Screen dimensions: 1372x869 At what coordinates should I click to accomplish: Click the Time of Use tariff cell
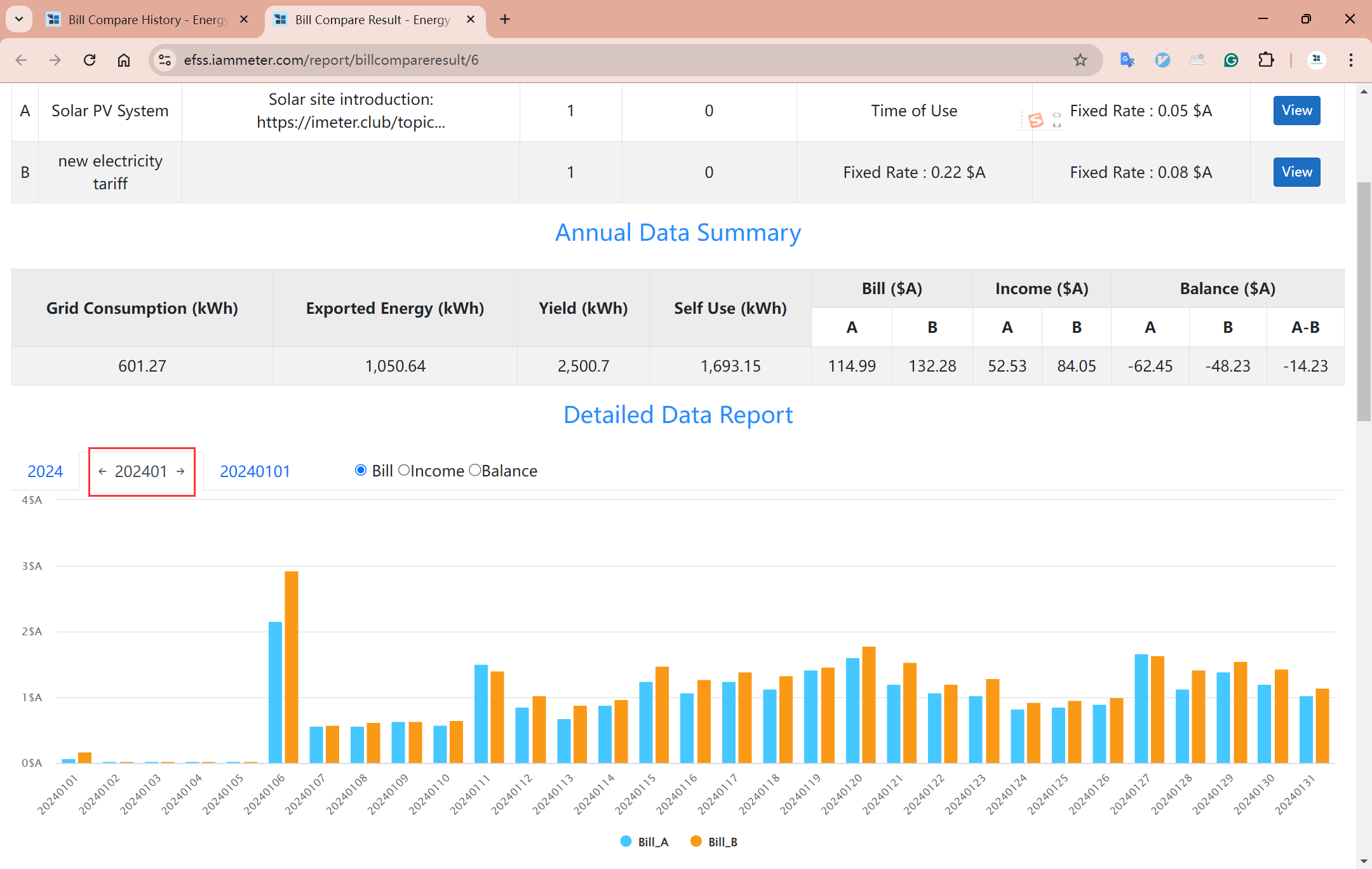914,111
